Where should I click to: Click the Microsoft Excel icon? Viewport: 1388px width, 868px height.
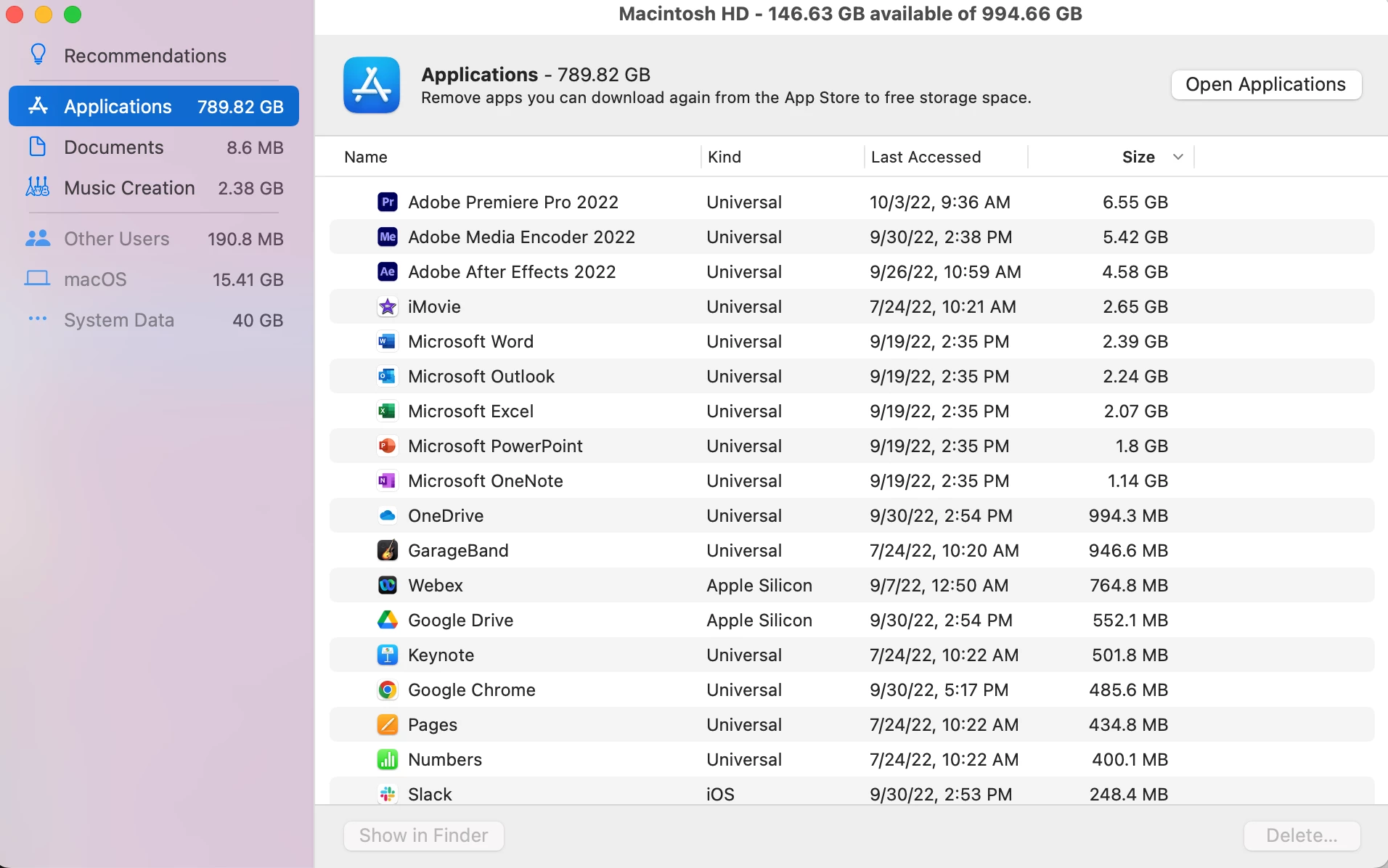[388, 411]
